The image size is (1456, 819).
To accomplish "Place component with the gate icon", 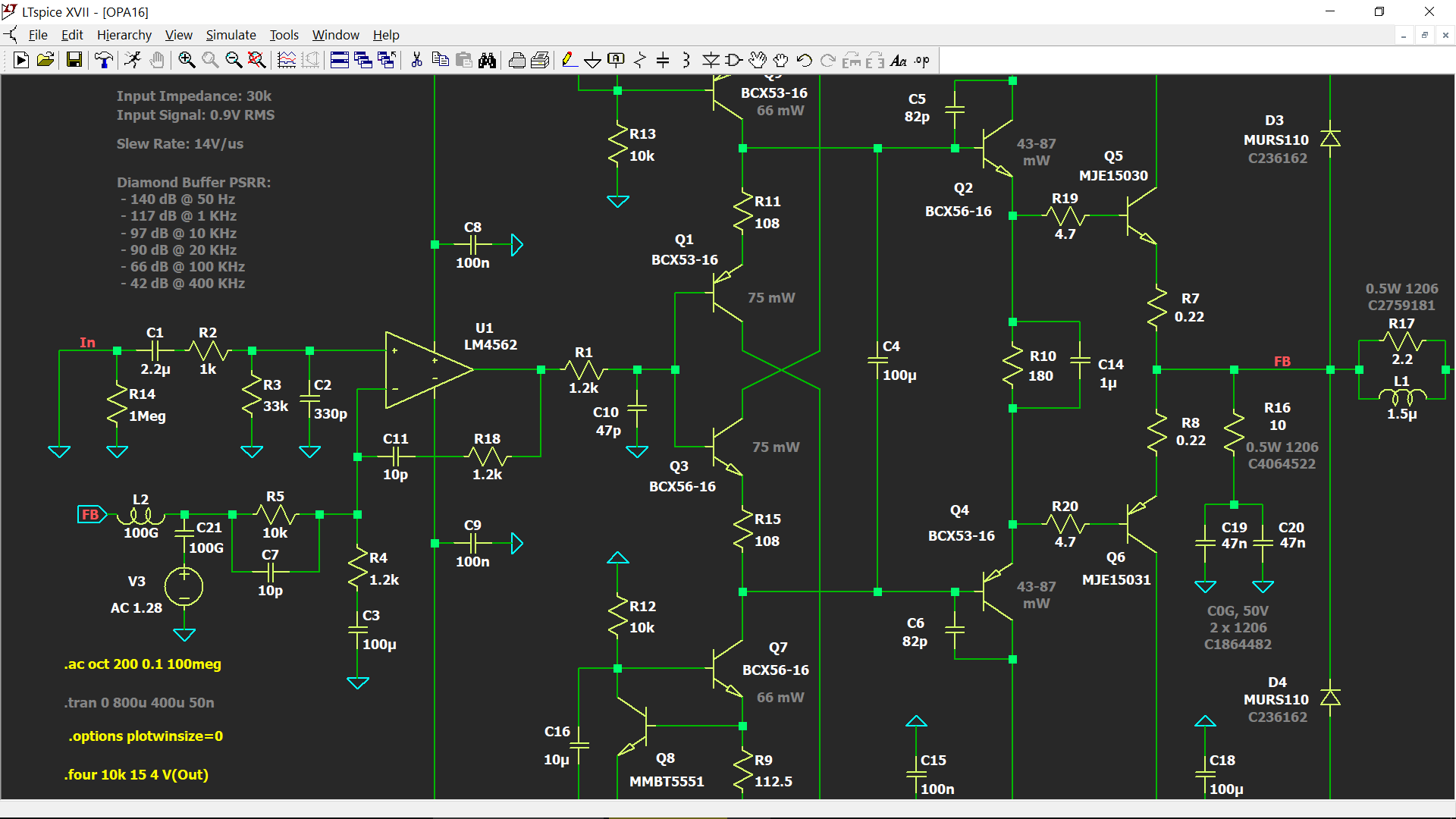I will pyautogui.click(x=733, y=60).
